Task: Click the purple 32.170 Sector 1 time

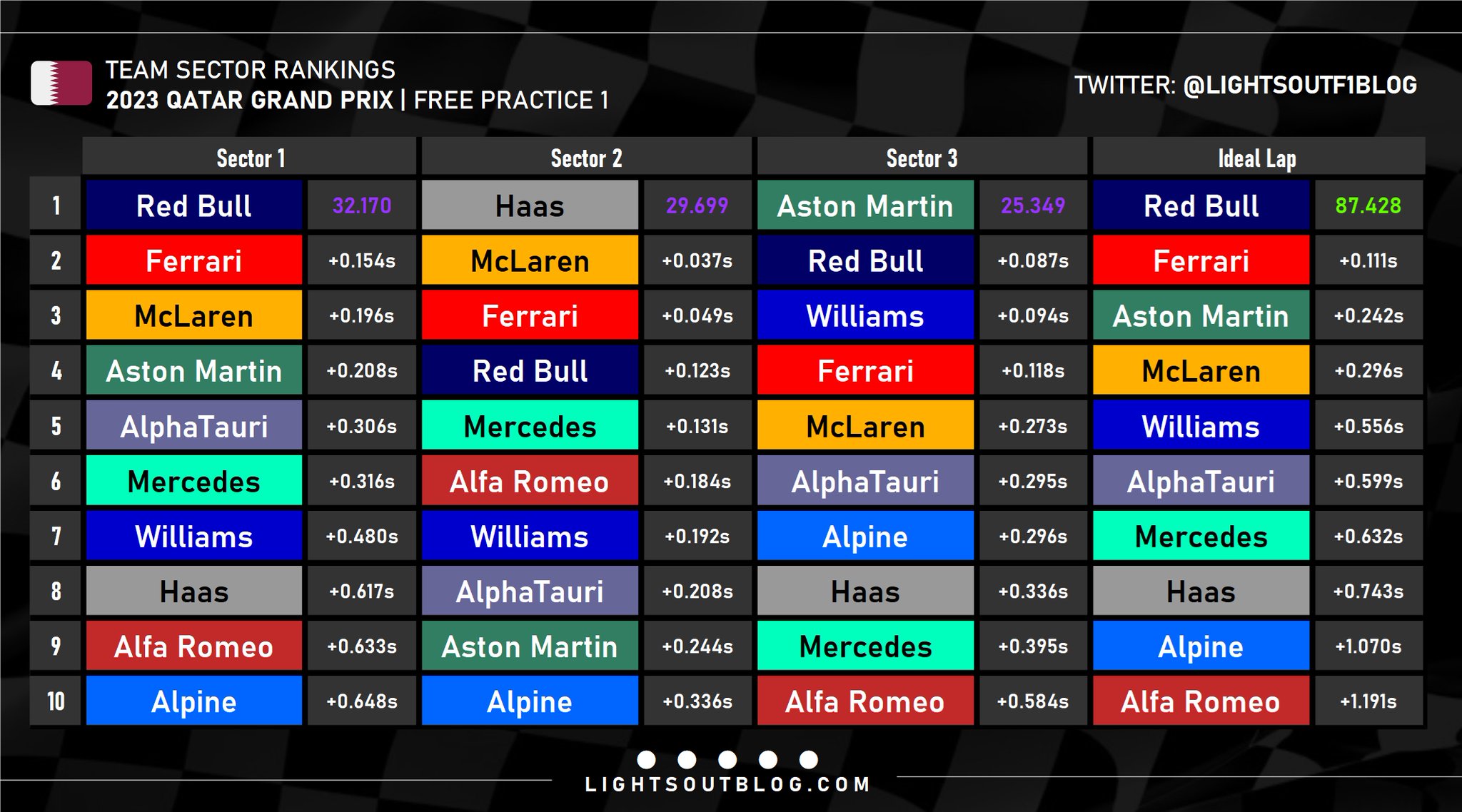Action: (362, 205)
